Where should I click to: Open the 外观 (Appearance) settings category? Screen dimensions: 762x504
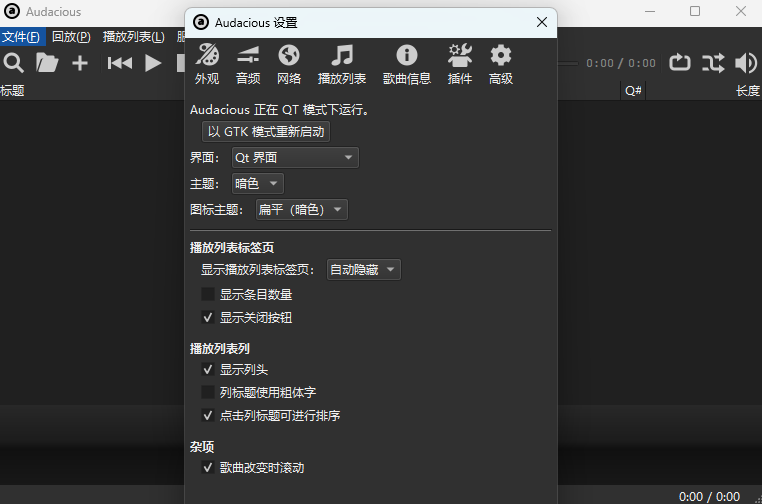click(x=207, y=64)
